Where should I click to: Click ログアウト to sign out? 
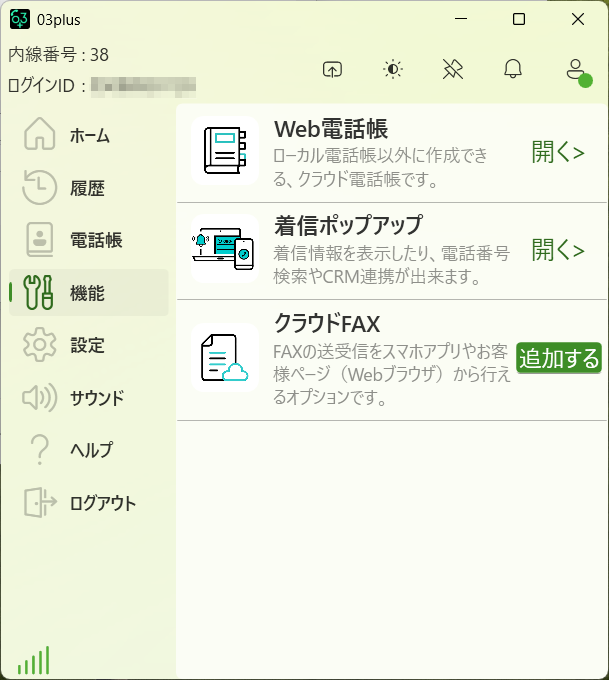pos(88,503)
